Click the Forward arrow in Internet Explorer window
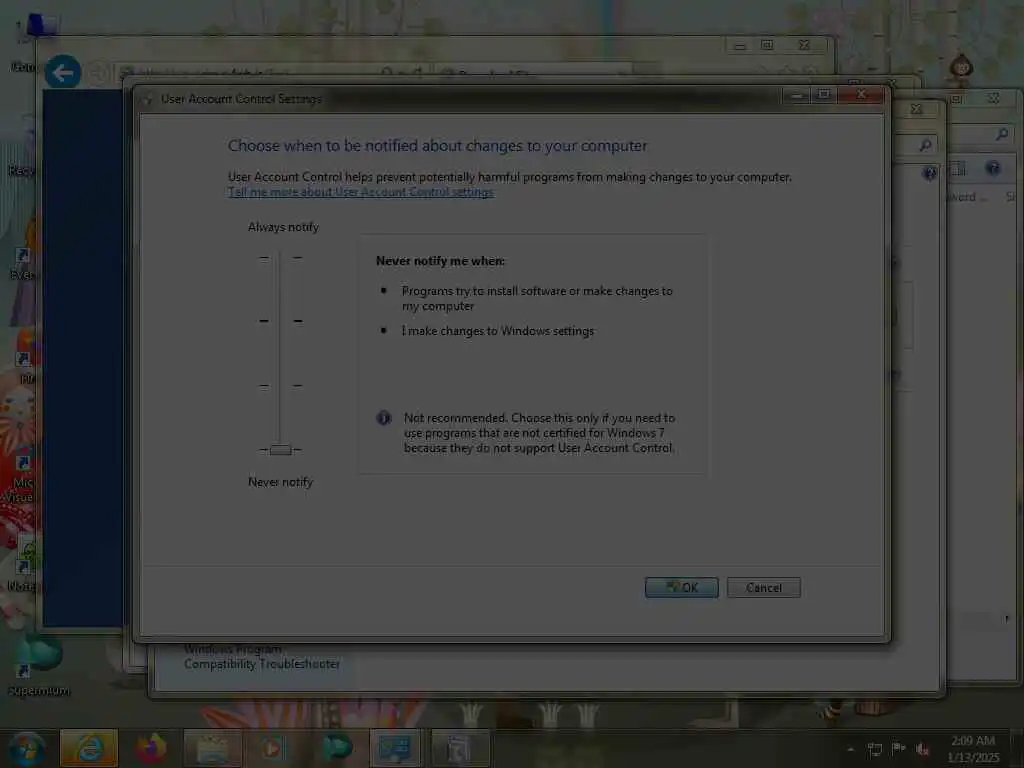Screen dimensions: 1024x768 [x=97, y=73]
